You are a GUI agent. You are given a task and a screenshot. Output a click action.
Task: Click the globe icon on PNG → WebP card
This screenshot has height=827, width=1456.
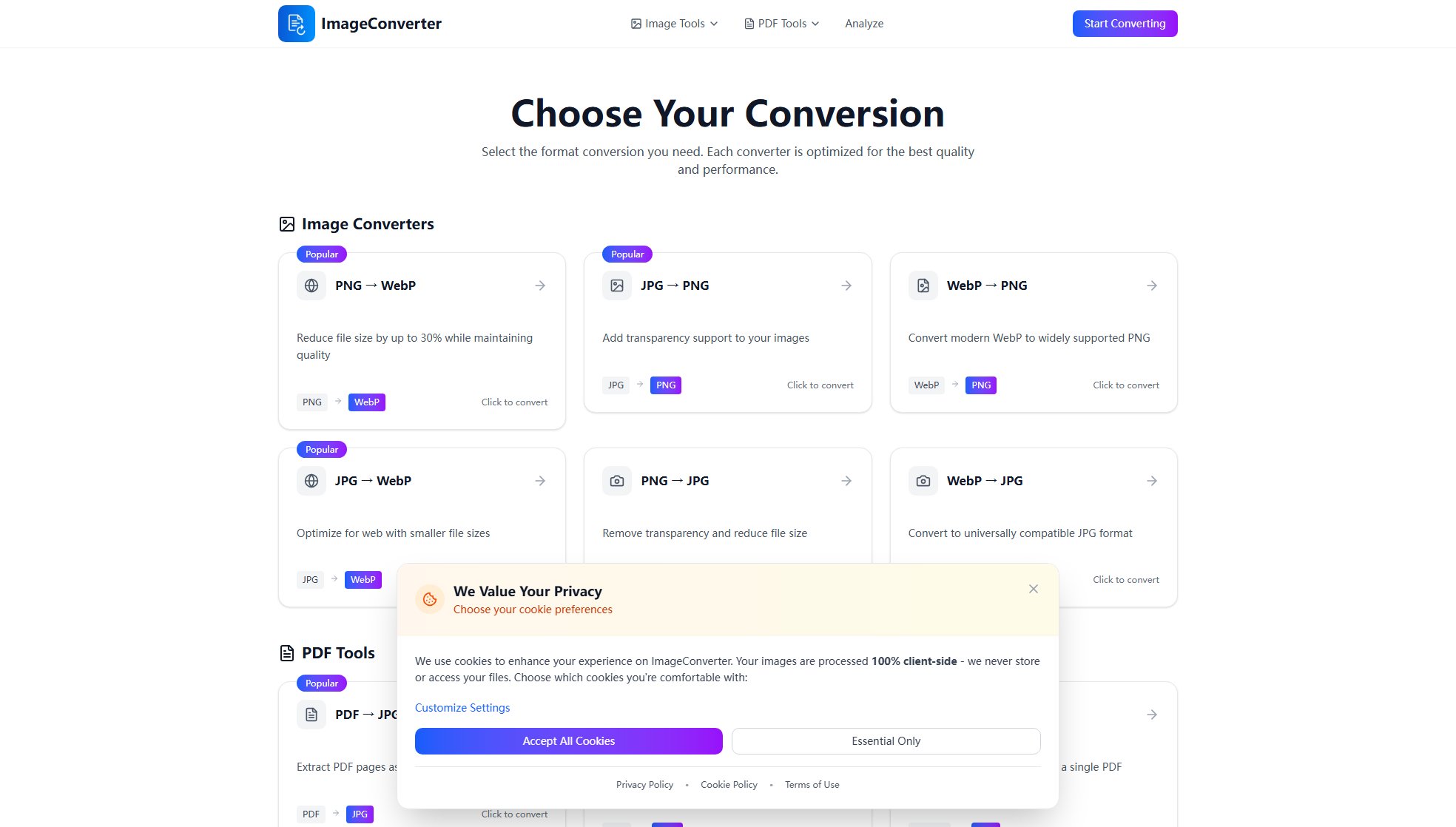tap(311, 286)
